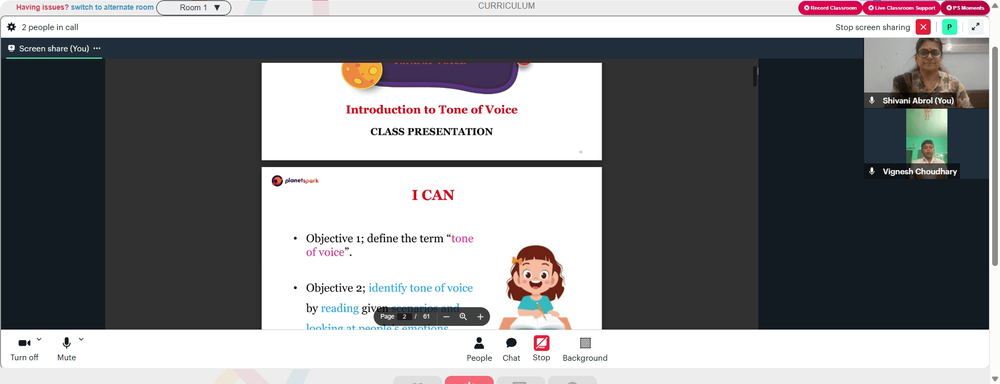Click the 'Introduction to Tone of Voice' title

pyautogui.click(x=432, y=110)
